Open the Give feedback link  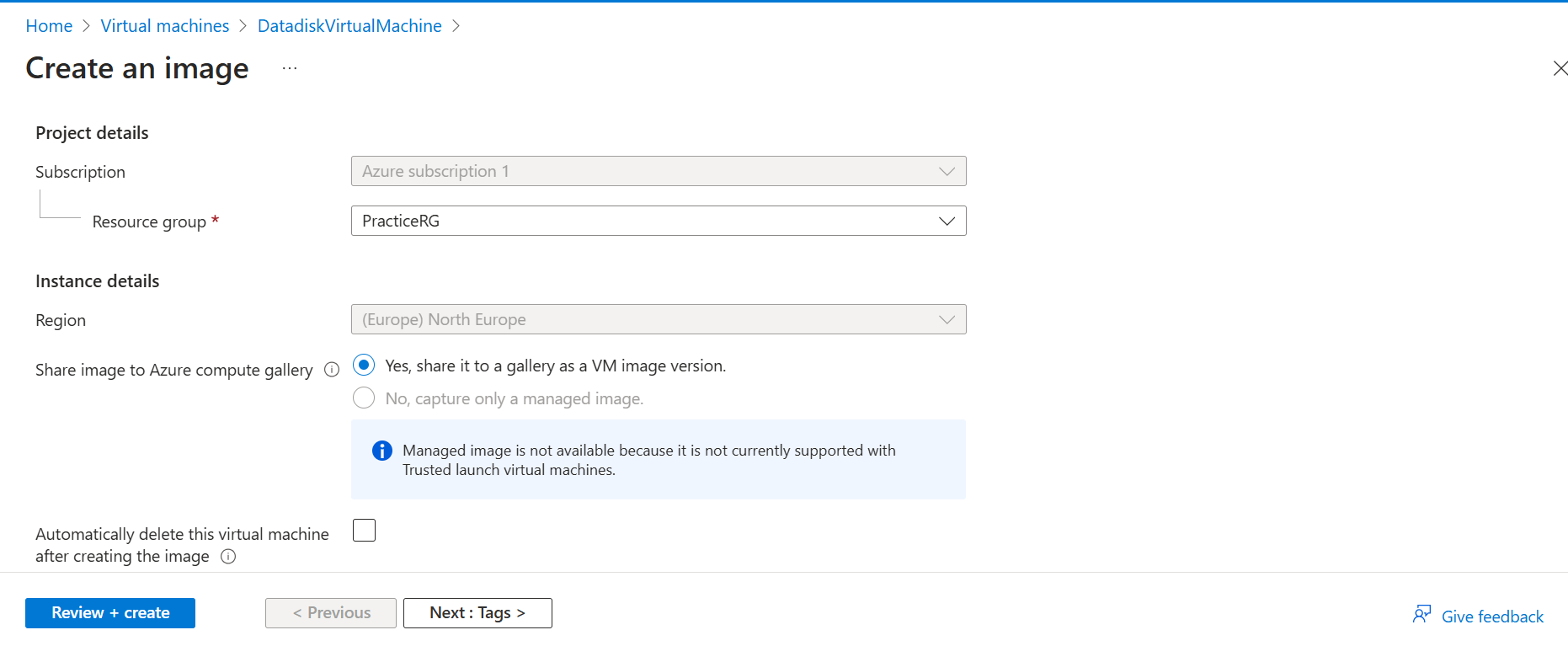coord(1492,617)
